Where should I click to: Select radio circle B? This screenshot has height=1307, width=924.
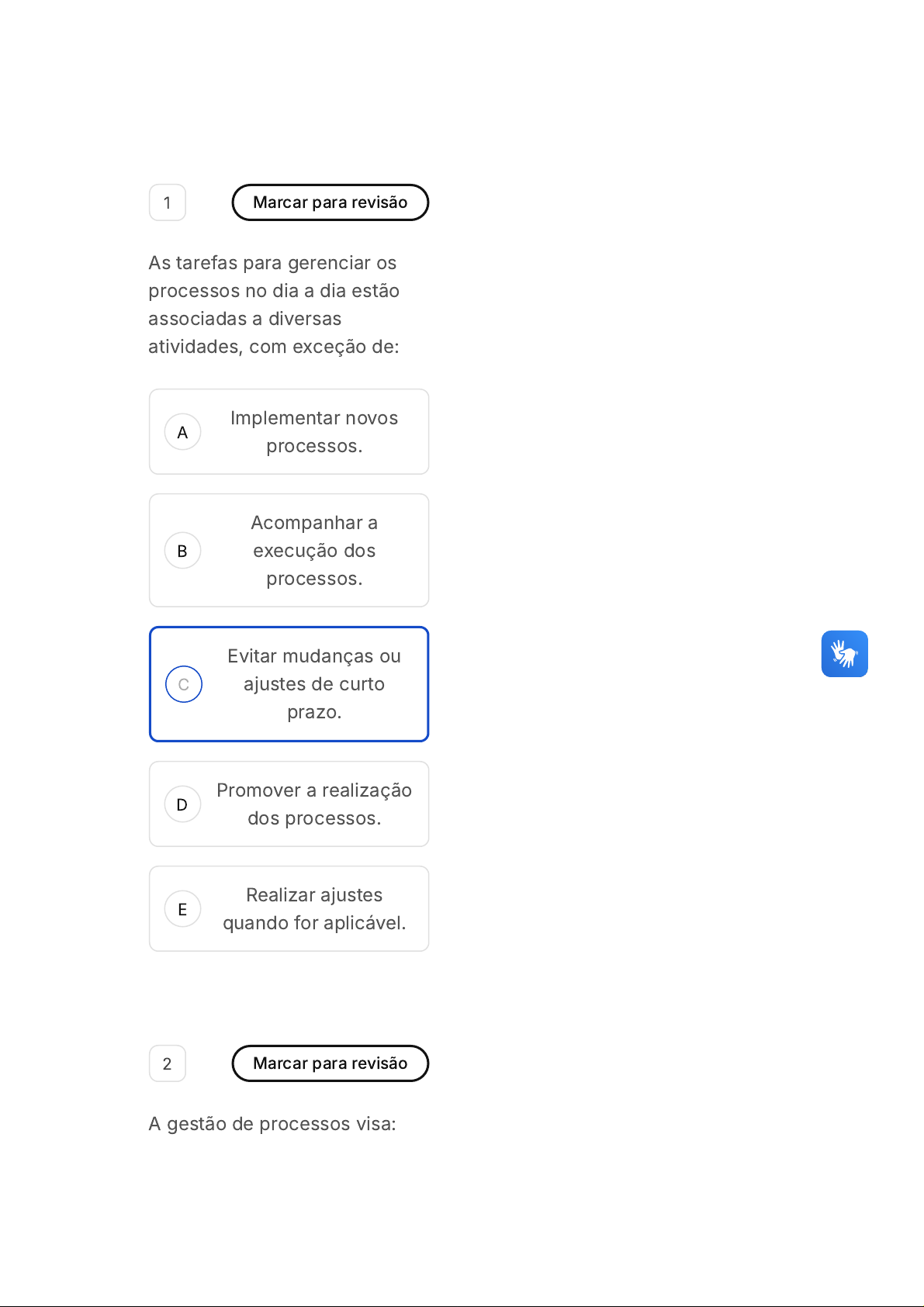click(x=182, y=551)
